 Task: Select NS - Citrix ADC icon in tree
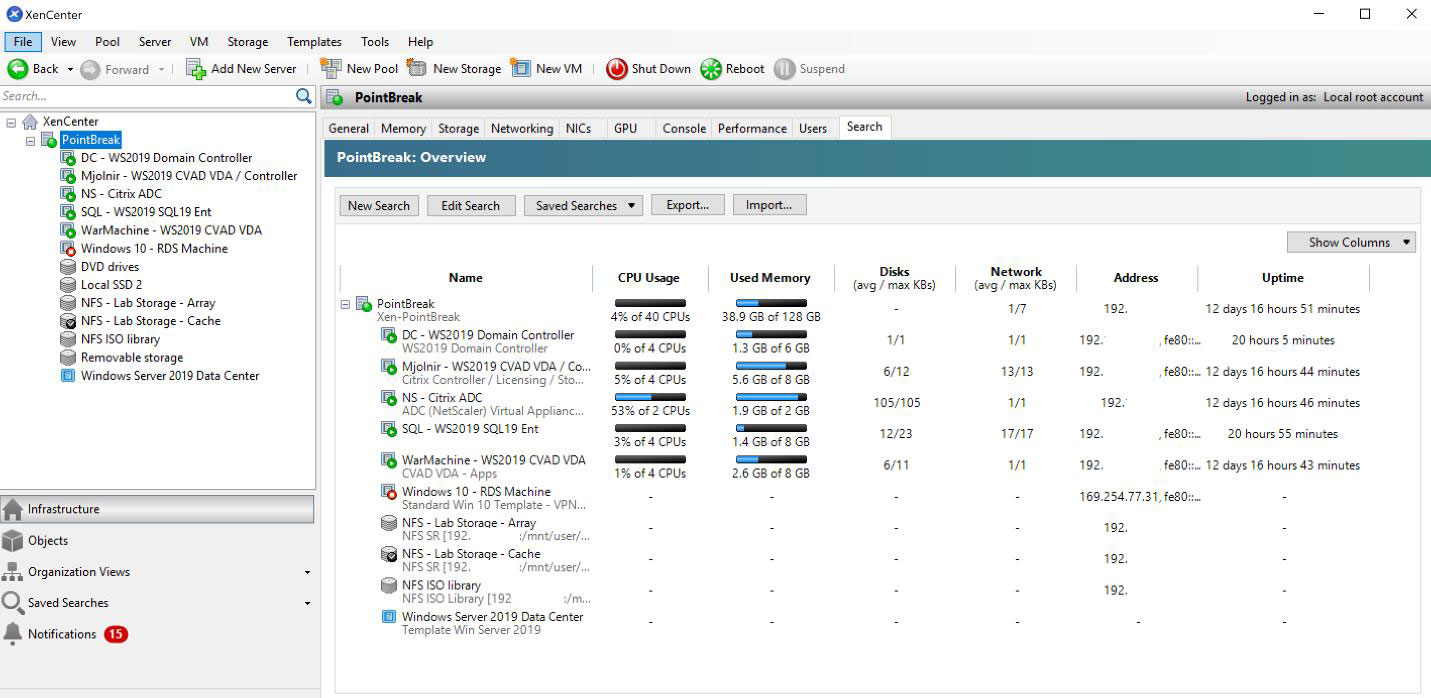68,194
